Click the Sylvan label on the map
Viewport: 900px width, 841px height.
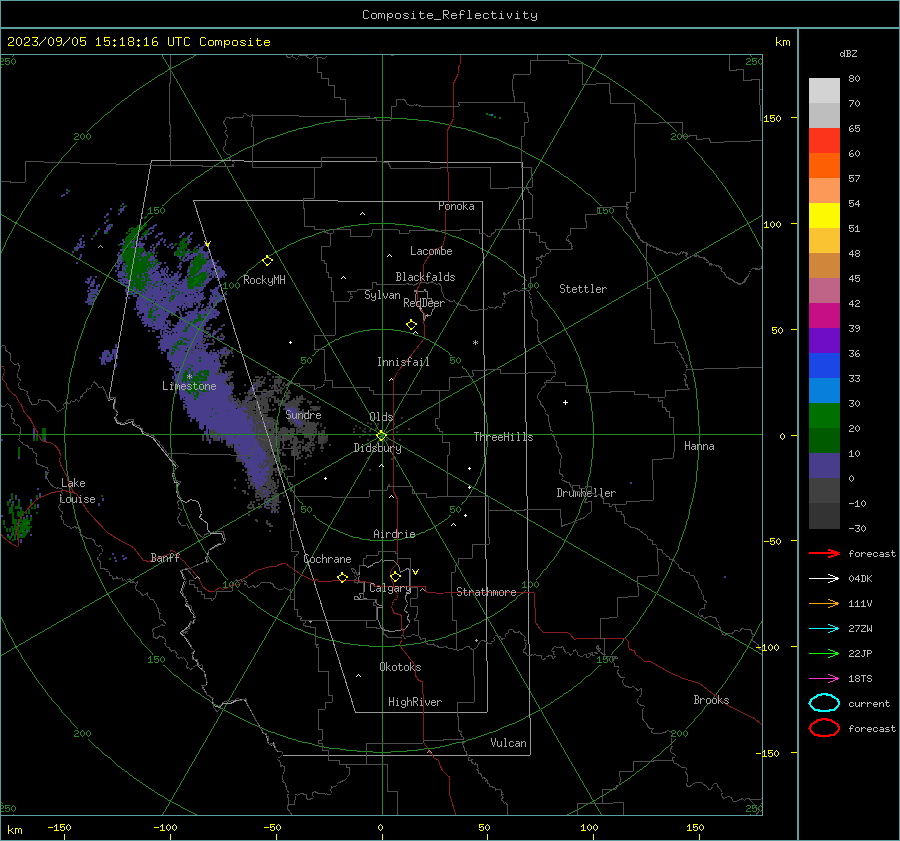382,295
